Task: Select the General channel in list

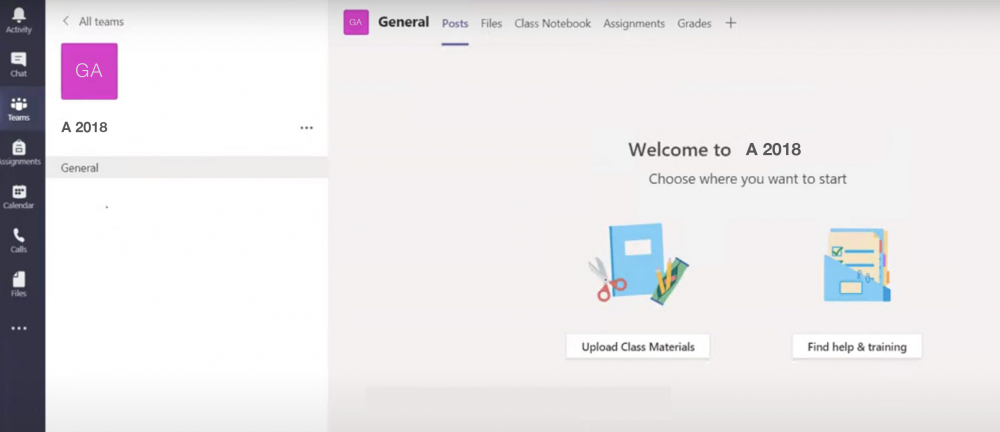Action: [187, 168]
